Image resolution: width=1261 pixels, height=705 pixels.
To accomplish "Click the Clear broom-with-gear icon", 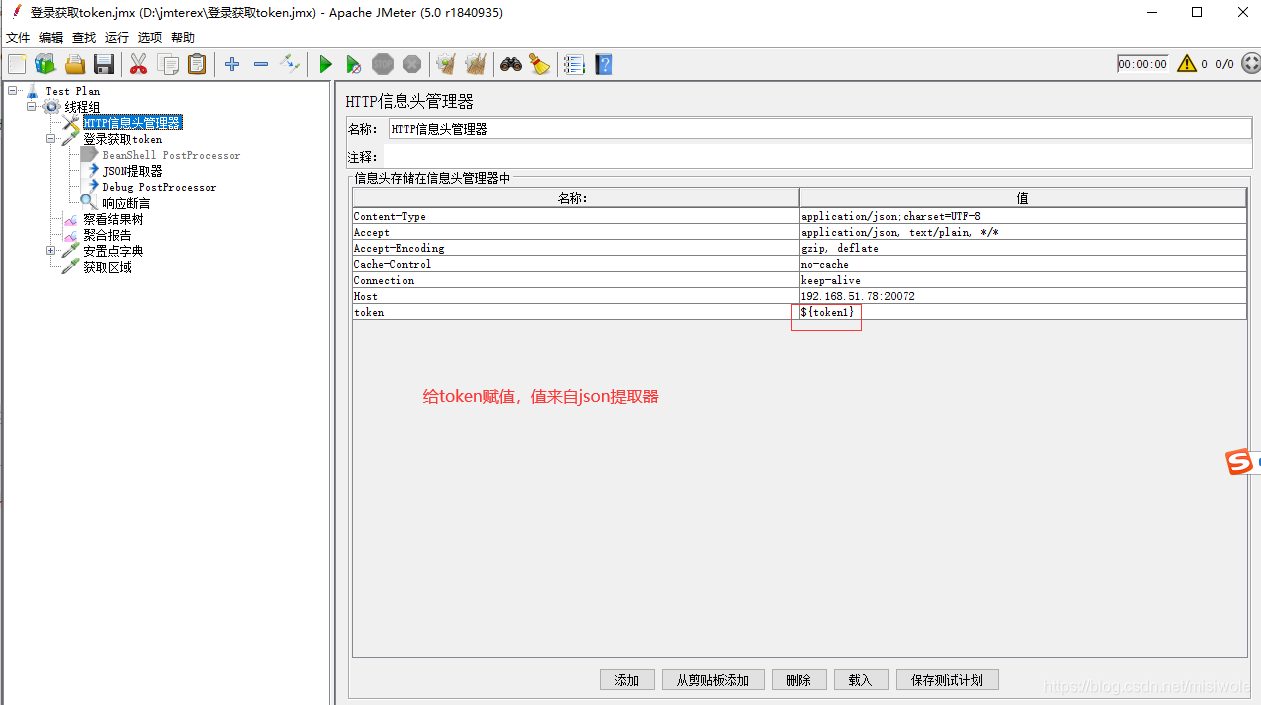I will click(446, 64).
